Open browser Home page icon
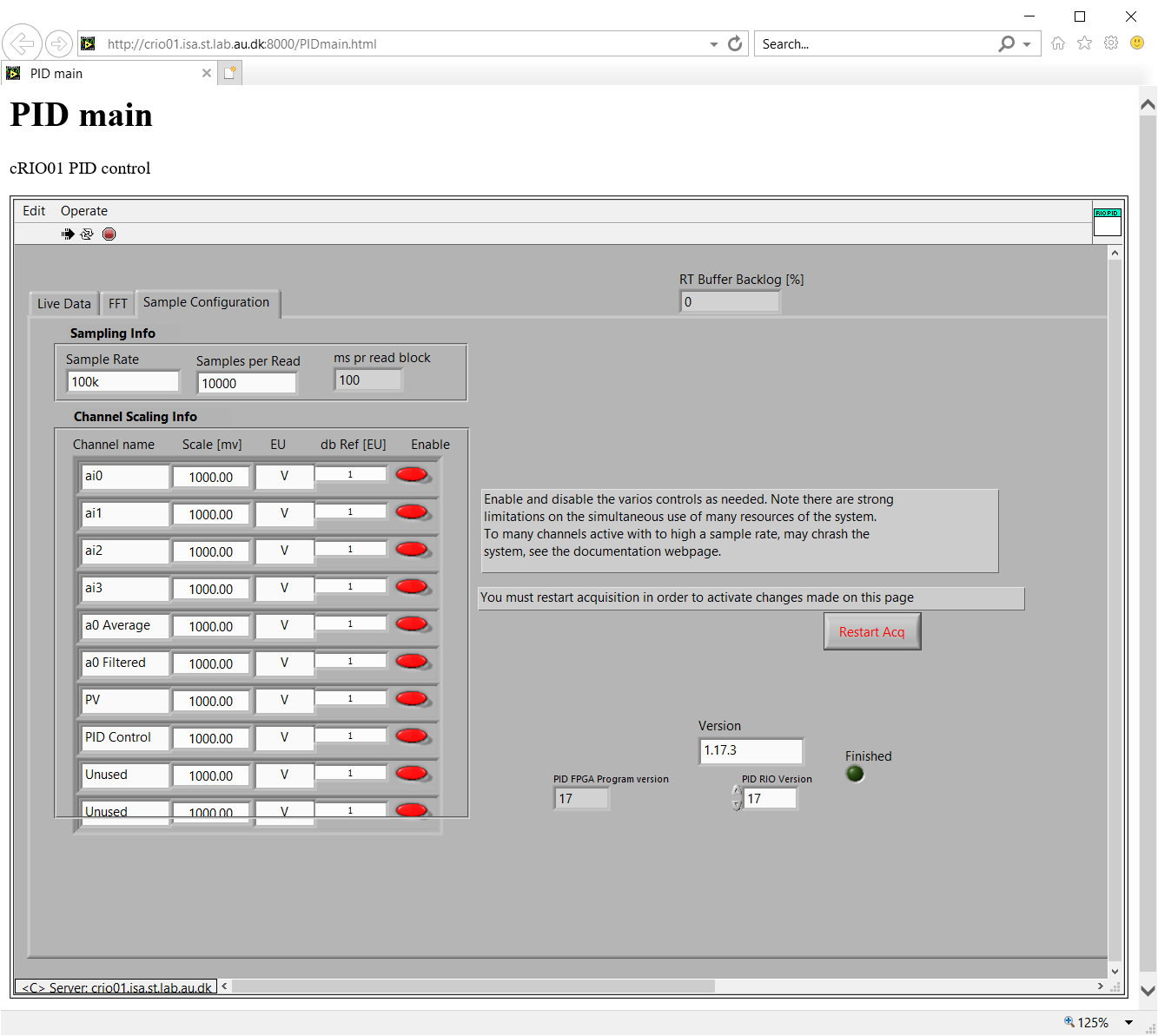Image resolution: width=1158 pixels, height=1036 pixels. click(x=1057, y=43)
